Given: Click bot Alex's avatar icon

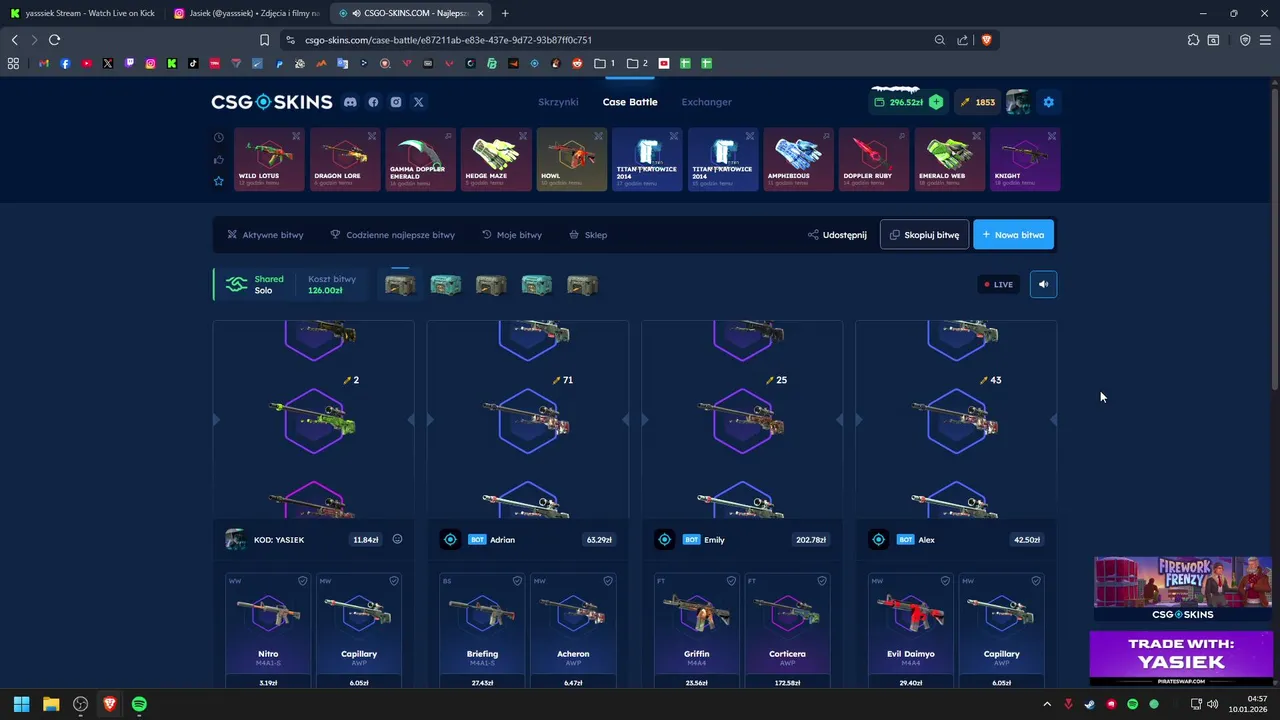Looking at the screenshot, I should click(x=878, y=540).
